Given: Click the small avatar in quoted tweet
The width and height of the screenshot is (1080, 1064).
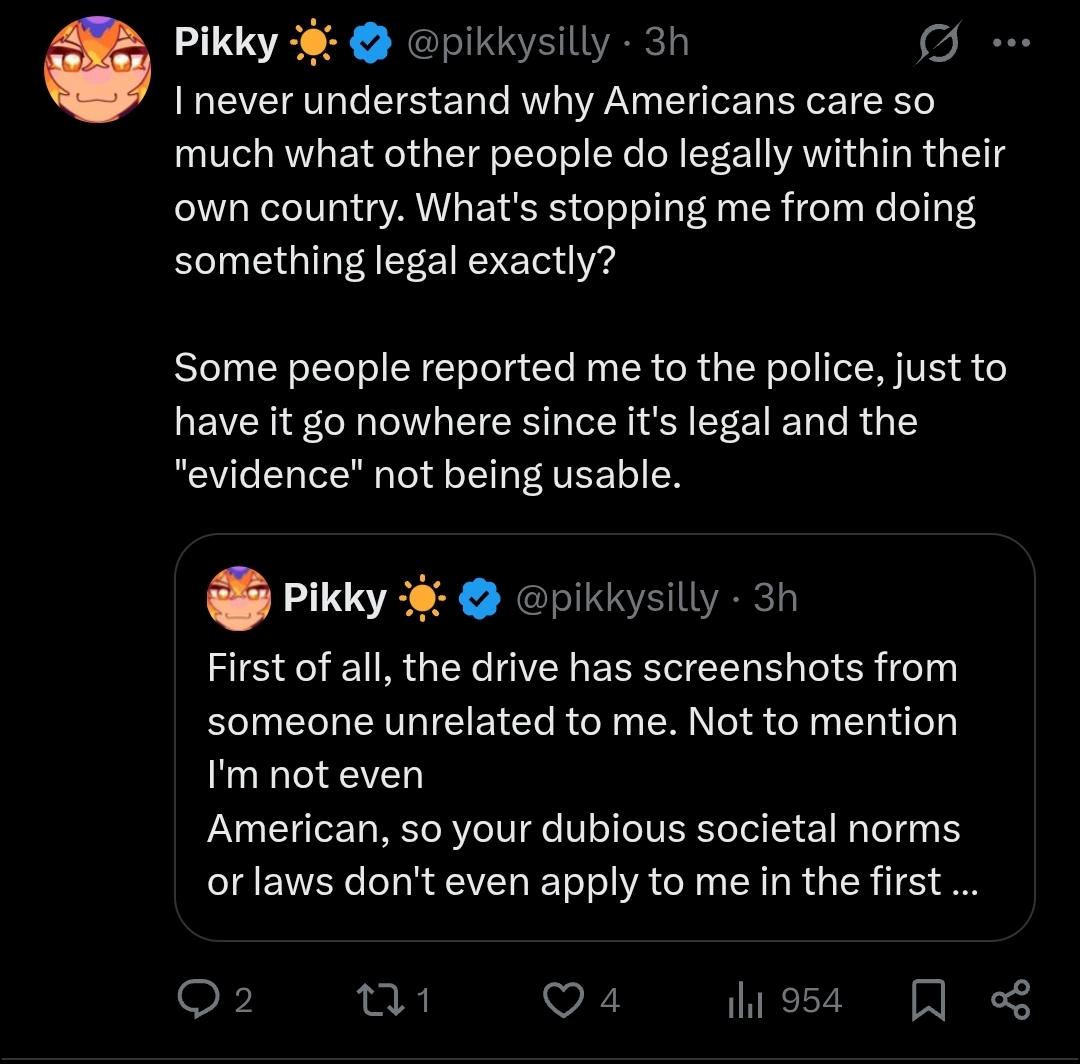Looking at the screenshot, I should point(238,598).
